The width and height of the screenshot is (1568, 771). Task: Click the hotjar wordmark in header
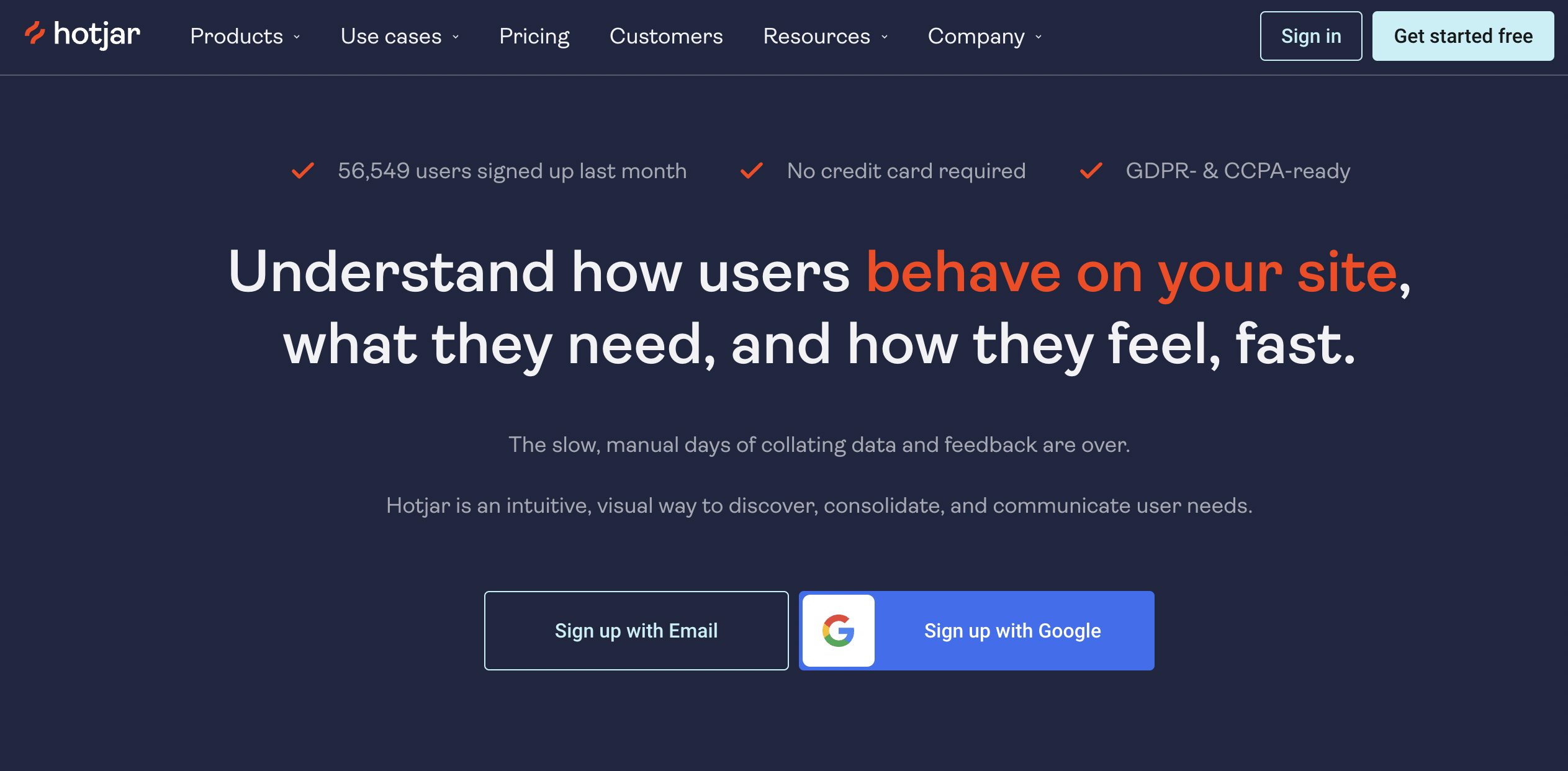[97, 34]
